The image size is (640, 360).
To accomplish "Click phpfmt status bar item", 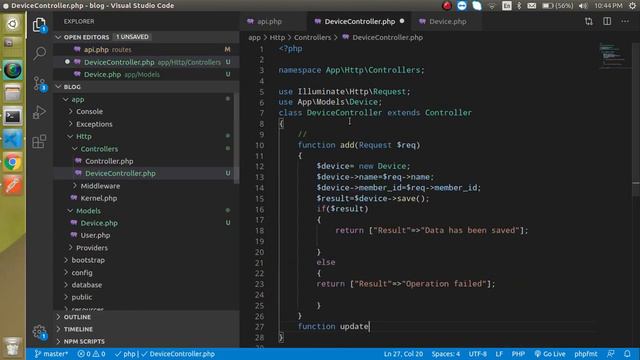I will click(585, 354).
